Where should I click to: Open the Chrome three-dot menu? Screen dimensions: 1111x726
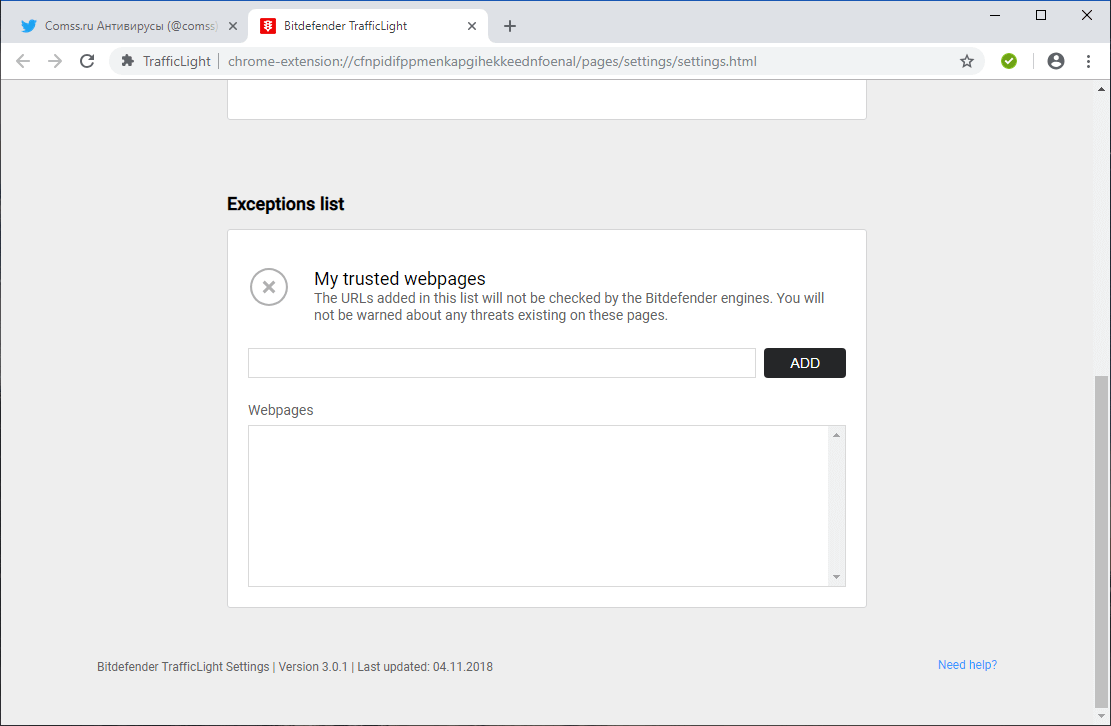pos(1088,62)
